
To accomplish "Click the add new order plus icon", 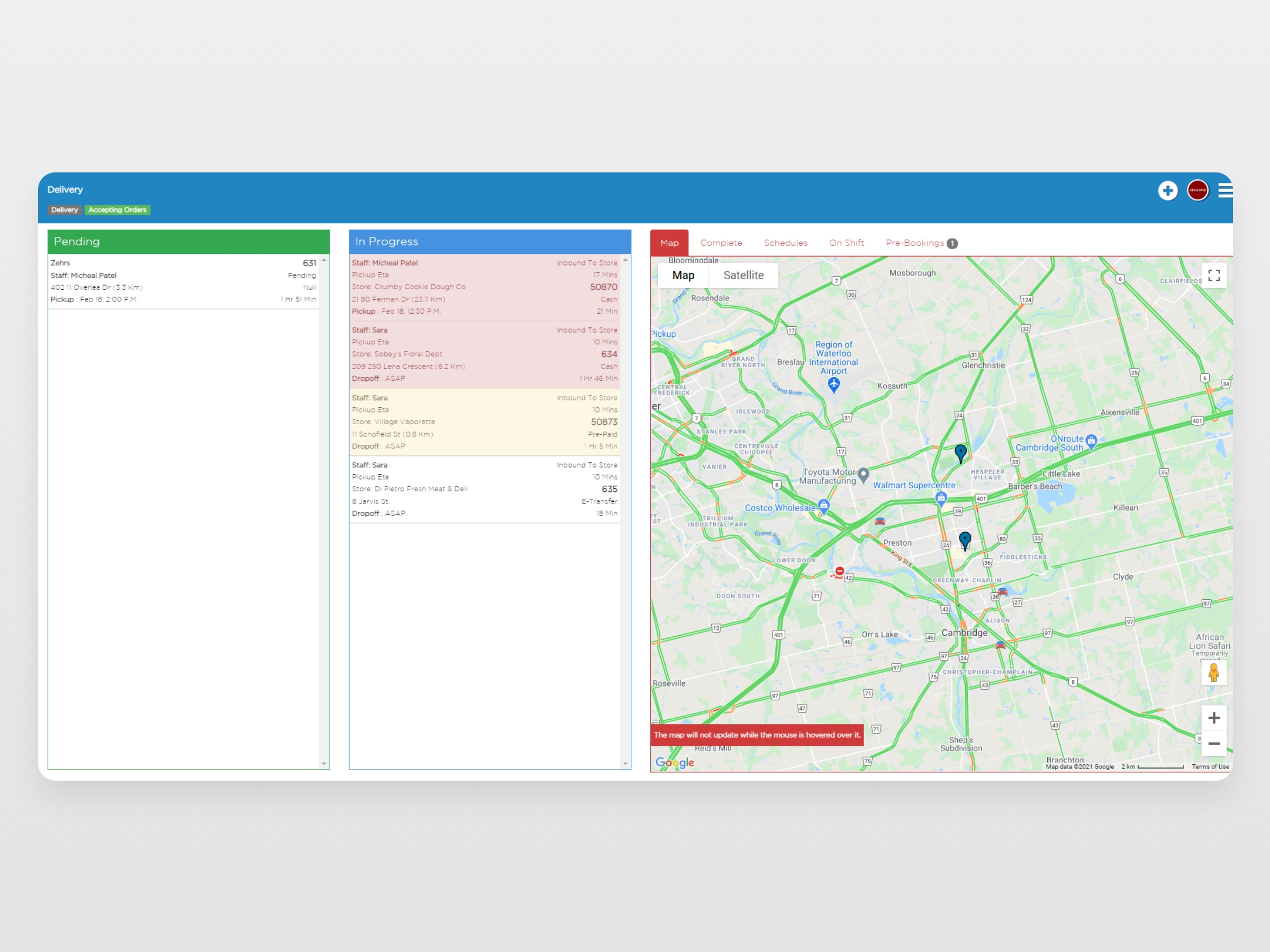I will pos(1167,190).
